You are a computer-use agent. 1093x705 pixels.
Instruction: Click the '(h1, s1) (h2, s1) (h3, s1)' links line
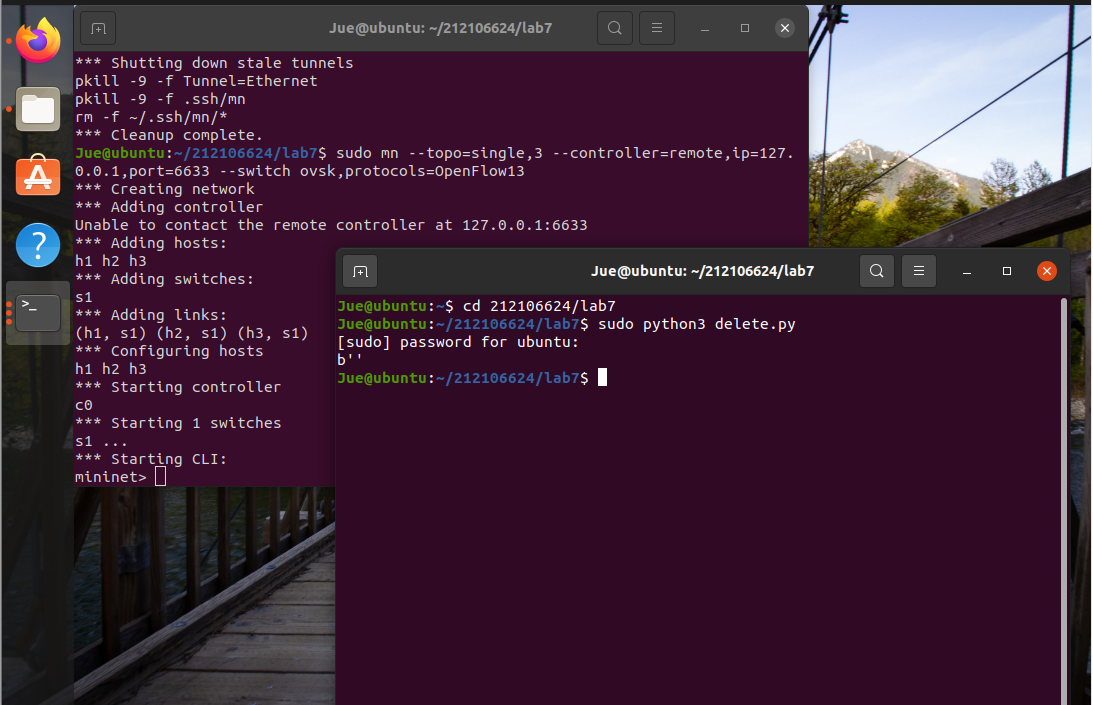click(x=192, y=333)
